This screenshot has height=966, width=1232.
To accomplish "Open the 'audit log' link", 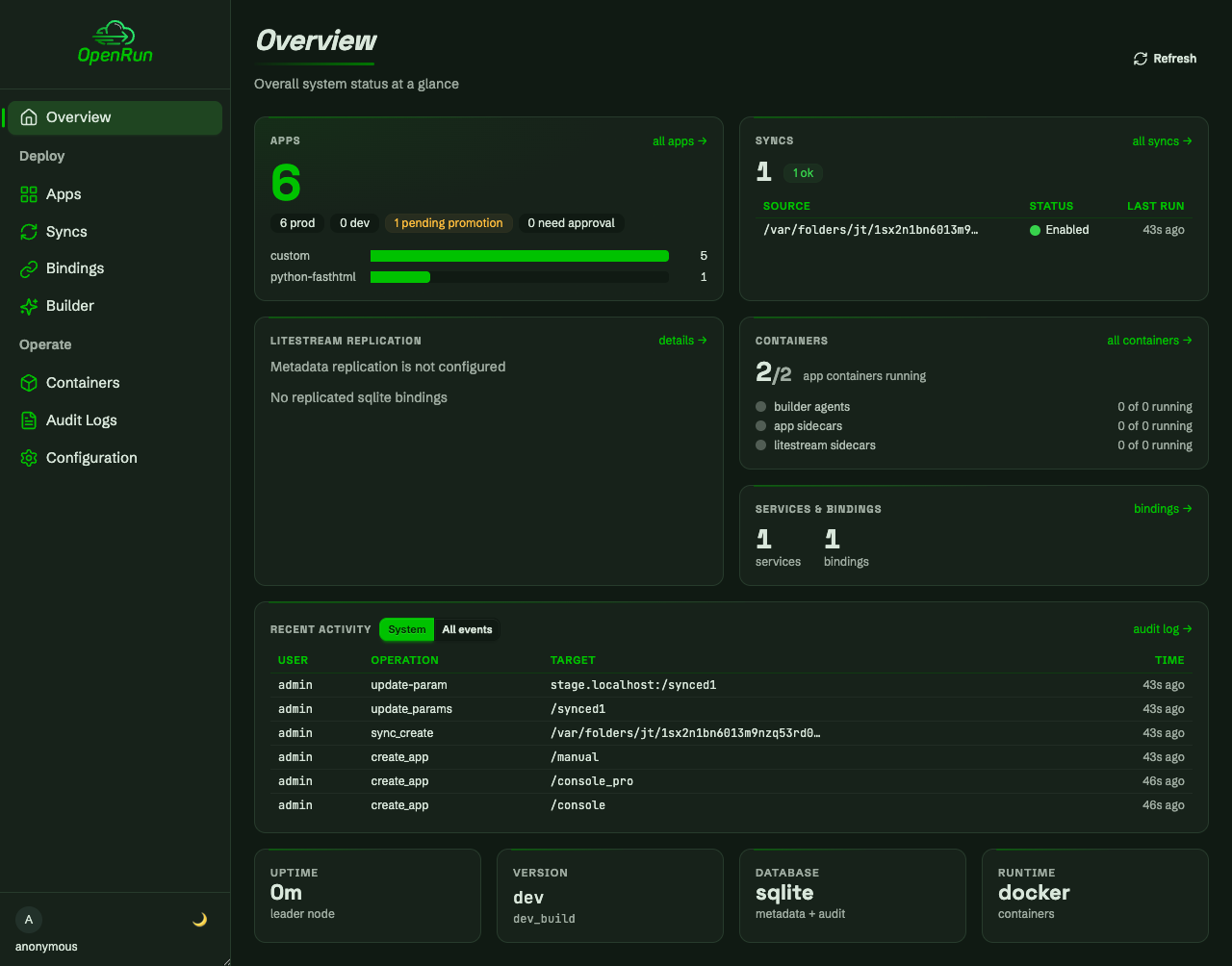I will (1163, 629).
